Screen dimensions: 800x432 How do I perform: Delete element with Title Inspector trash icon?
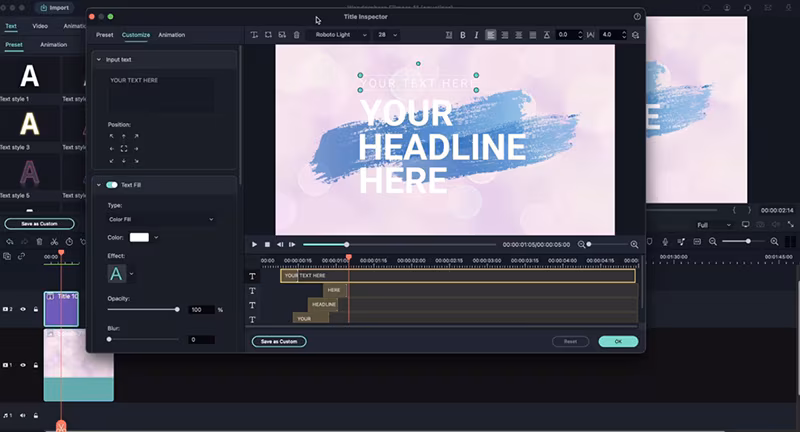point(296,35)
